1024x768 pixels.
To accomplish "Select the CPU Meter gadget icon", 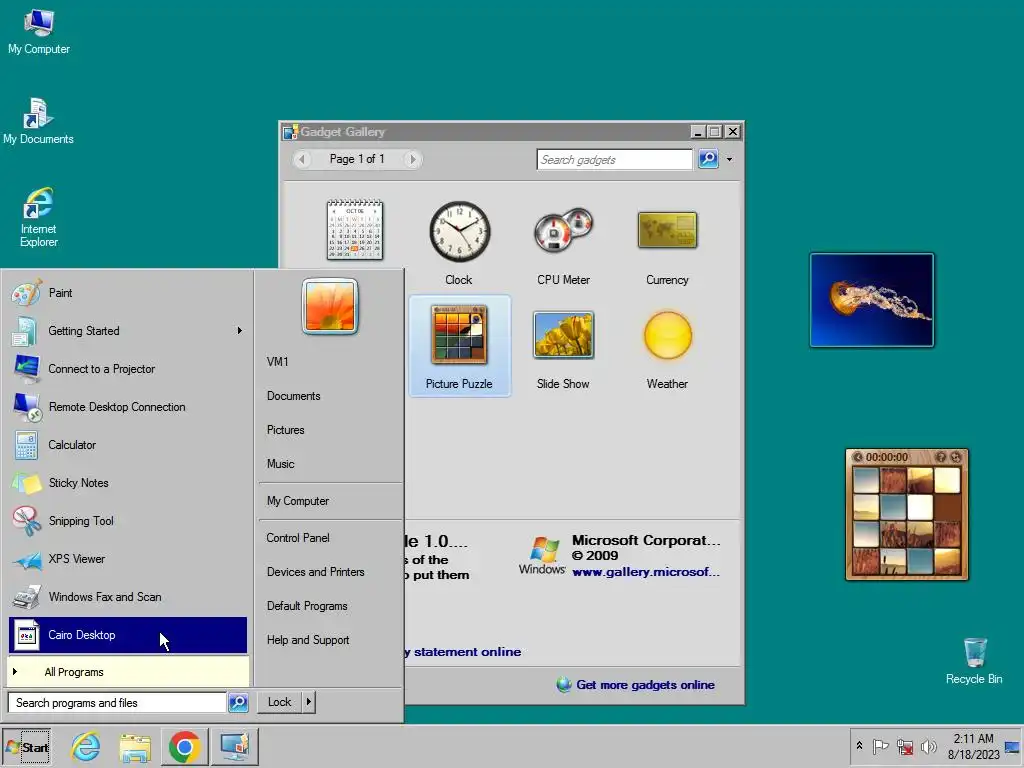I will [563, 231].
